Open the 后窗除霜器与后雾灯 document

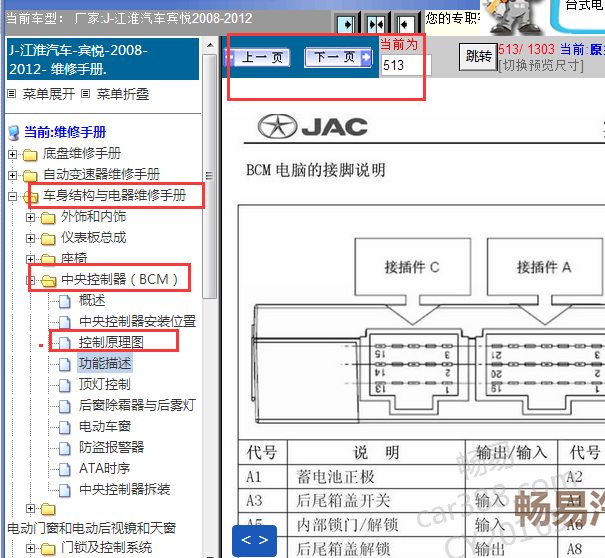(x=137, y=405)
